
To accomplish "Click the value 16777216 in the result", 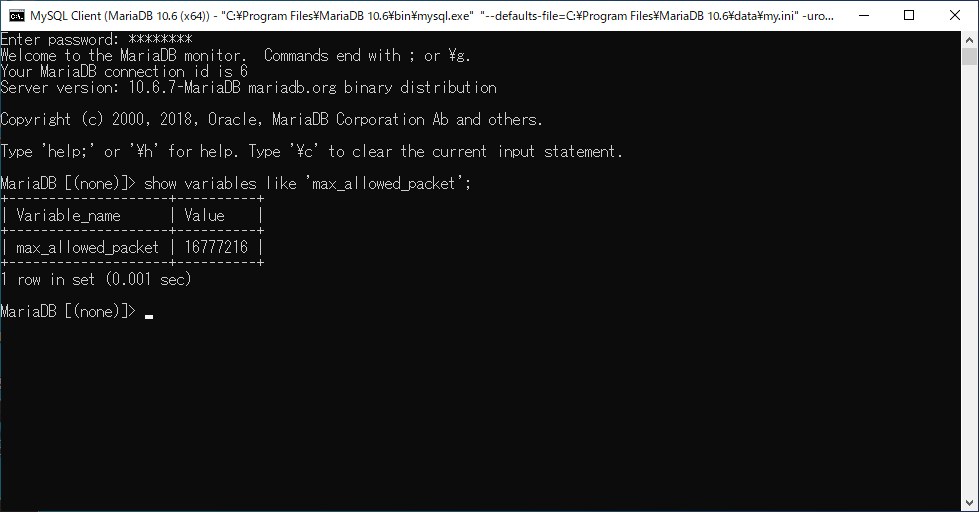I will pos(216,247).
